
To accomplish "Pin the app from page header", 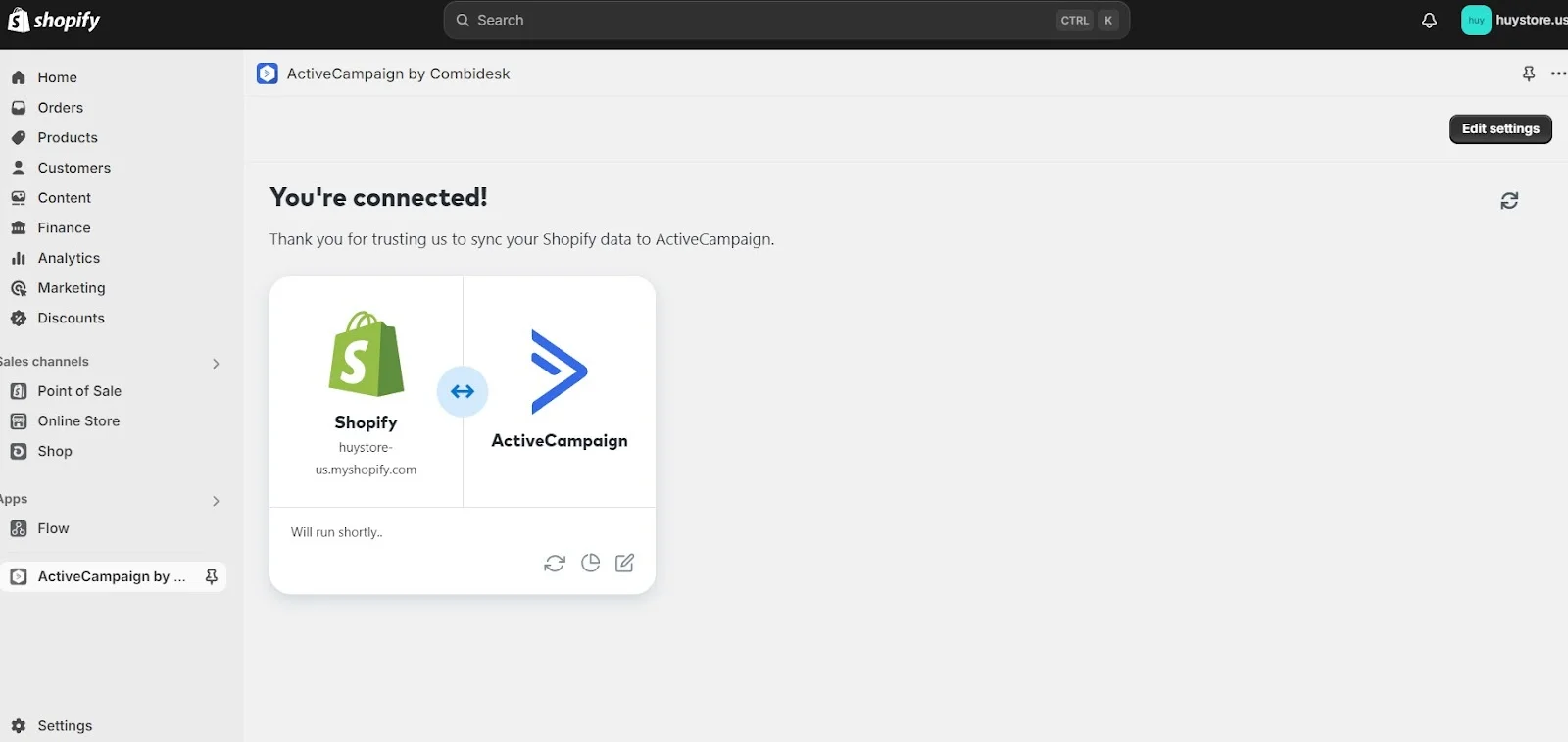I will 1529,74.
